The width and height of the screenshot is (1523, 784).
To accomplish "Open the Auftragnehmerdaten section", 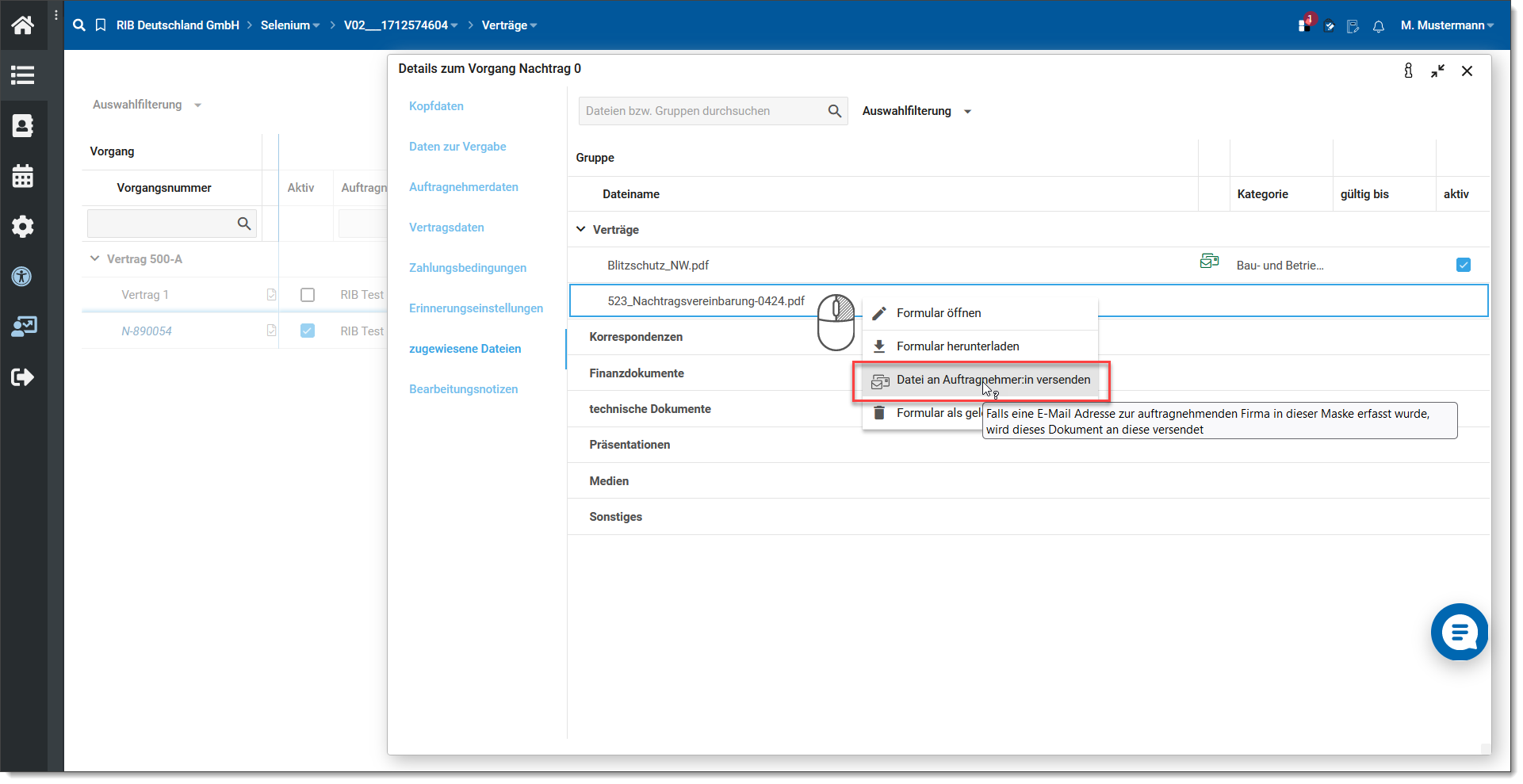I will coord(463,187).
